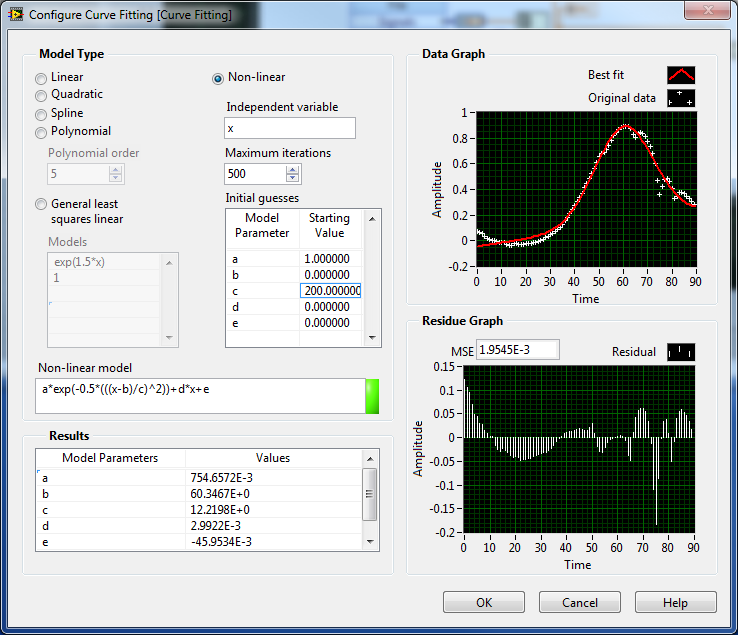Viewport: 738px width, 635px height.
Task: Click the Maximum iterations field
Action: click(x=256, y=174)
